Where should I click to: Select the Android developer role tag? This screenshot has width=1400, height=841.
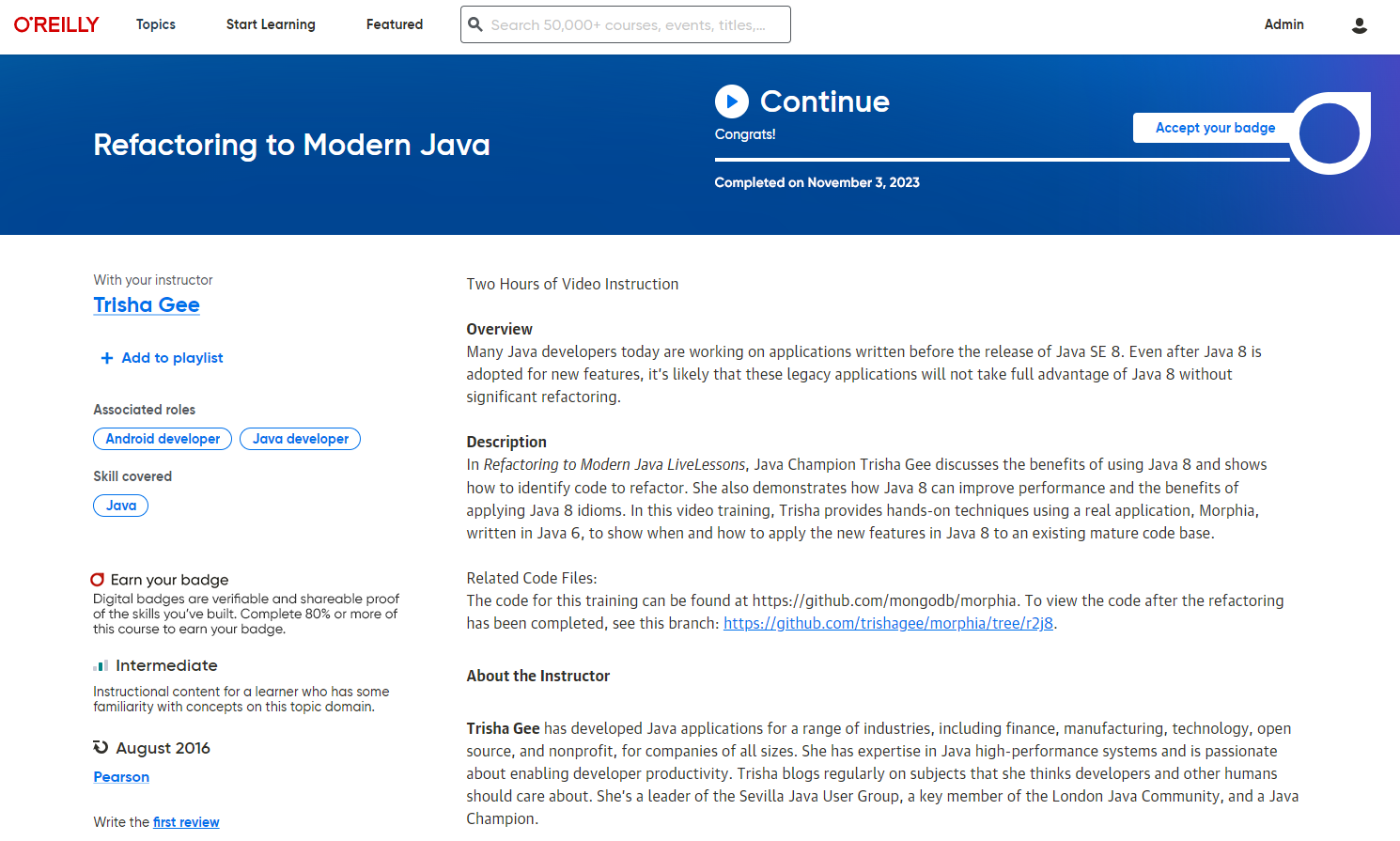click(x=163, y=439)
